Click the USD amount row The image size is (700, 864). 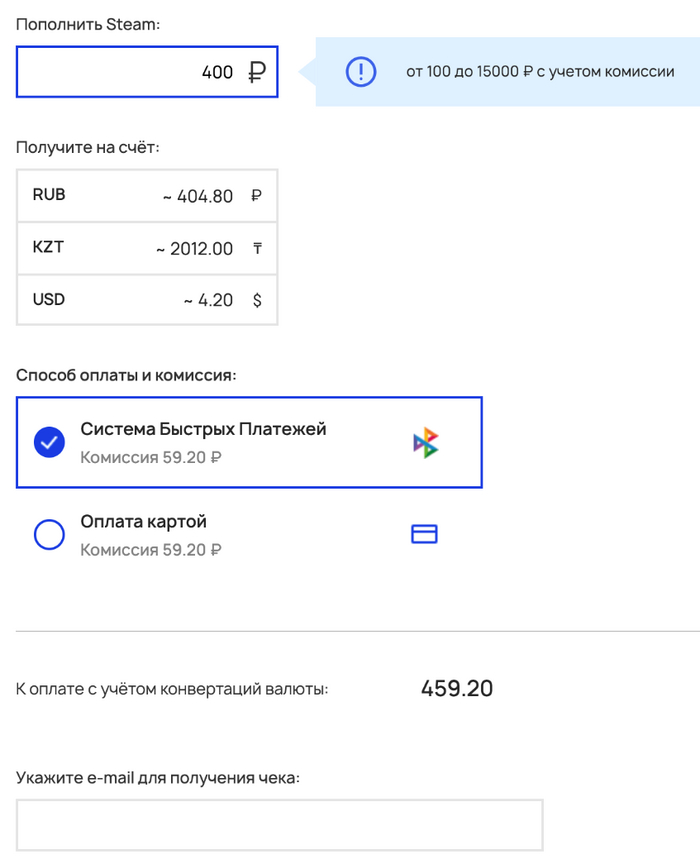pos(147,300)
